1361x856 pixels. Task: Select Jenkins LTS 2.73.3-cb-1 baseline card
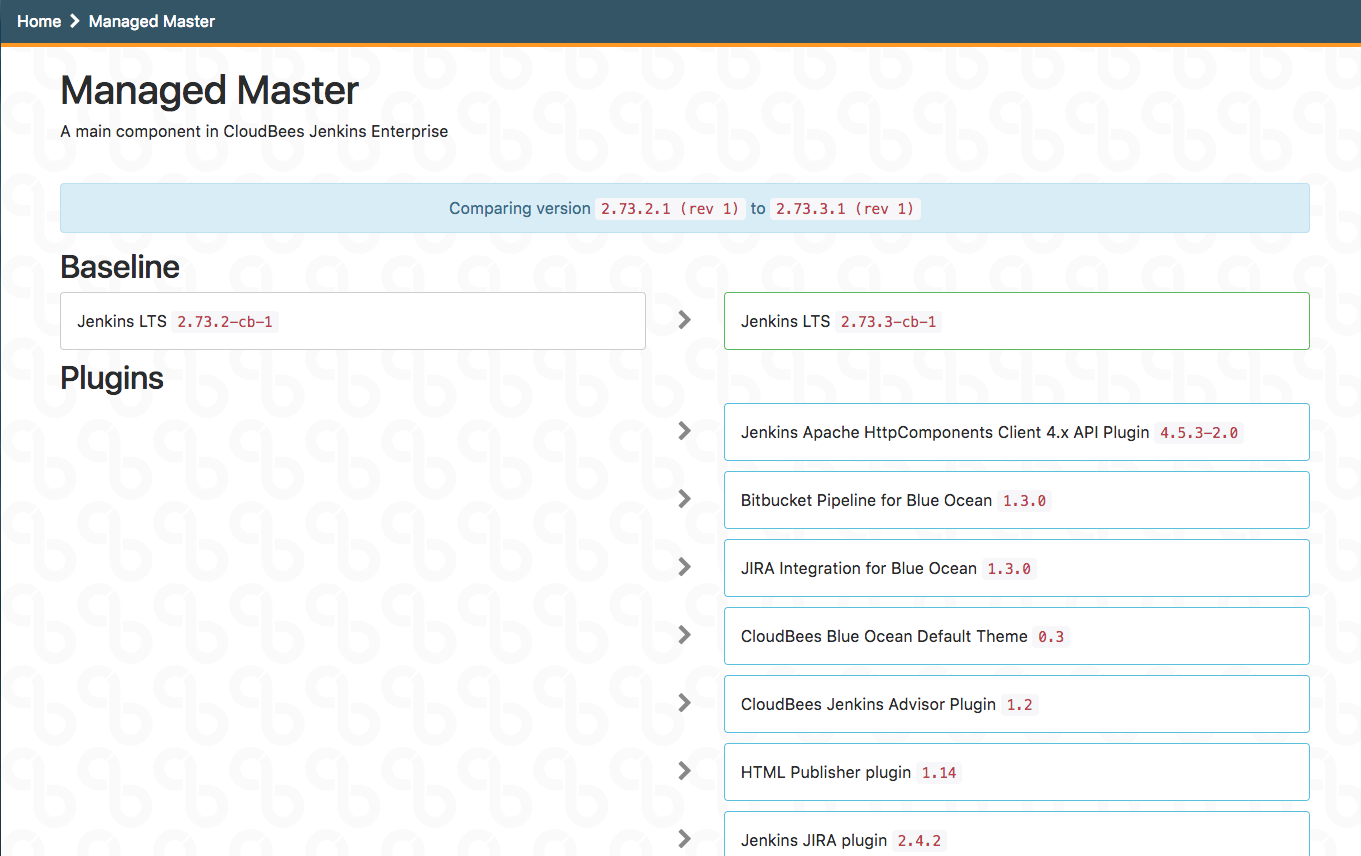(x=1017, y=321)
